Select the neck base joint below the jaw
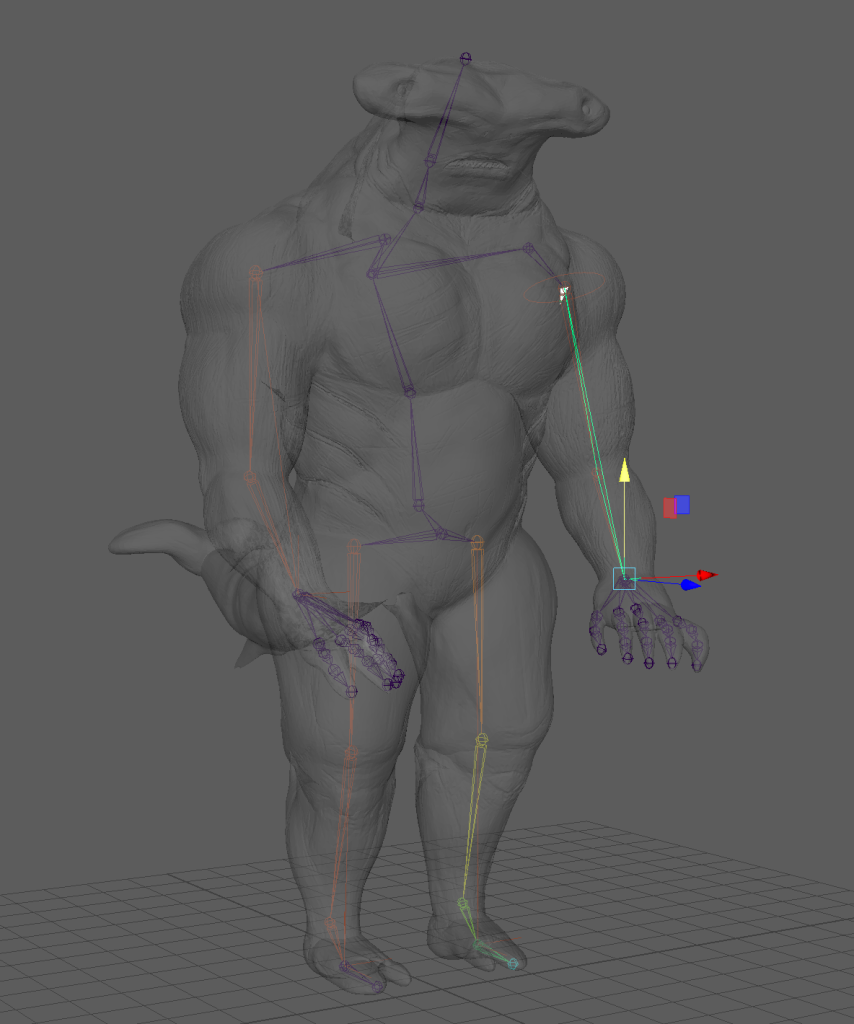Screen dimensions: 854x1024 [420, 207]
